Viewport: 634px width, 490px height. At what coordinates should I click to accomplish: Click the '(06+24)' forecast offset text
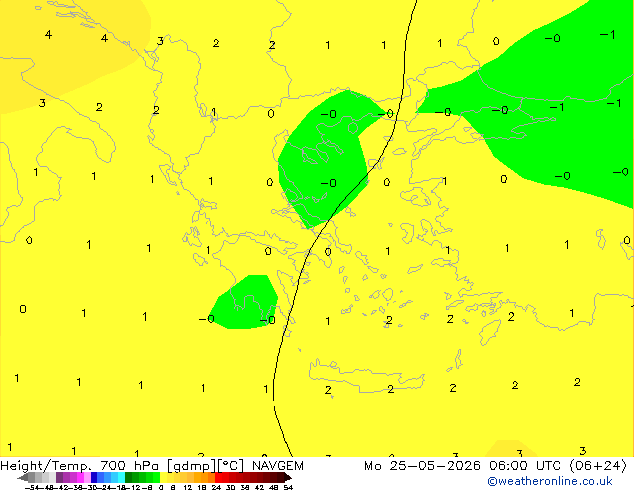tap(598, 466)
